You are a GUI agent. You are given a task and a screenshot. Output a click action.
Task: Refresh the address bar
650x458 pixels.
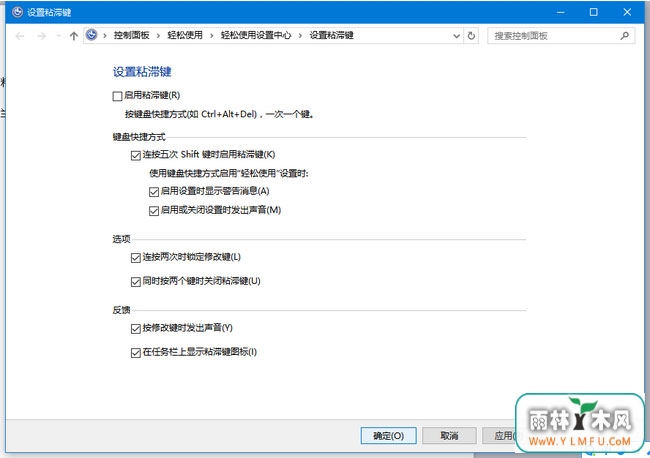tap(471, 36)
